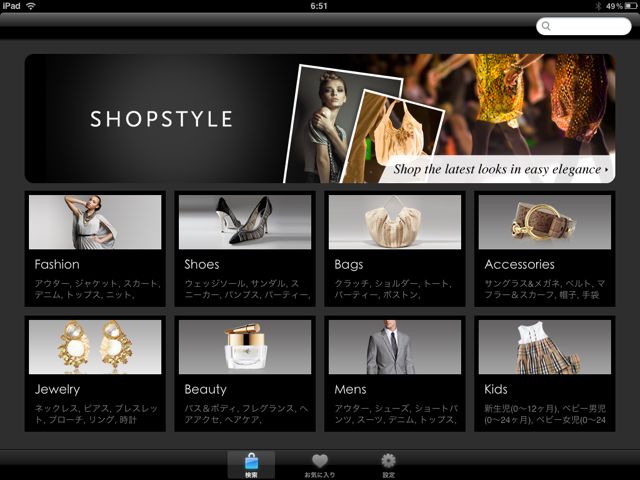Open the Jewelry category earrings image
640x480 pixels.
coord(95,347)
